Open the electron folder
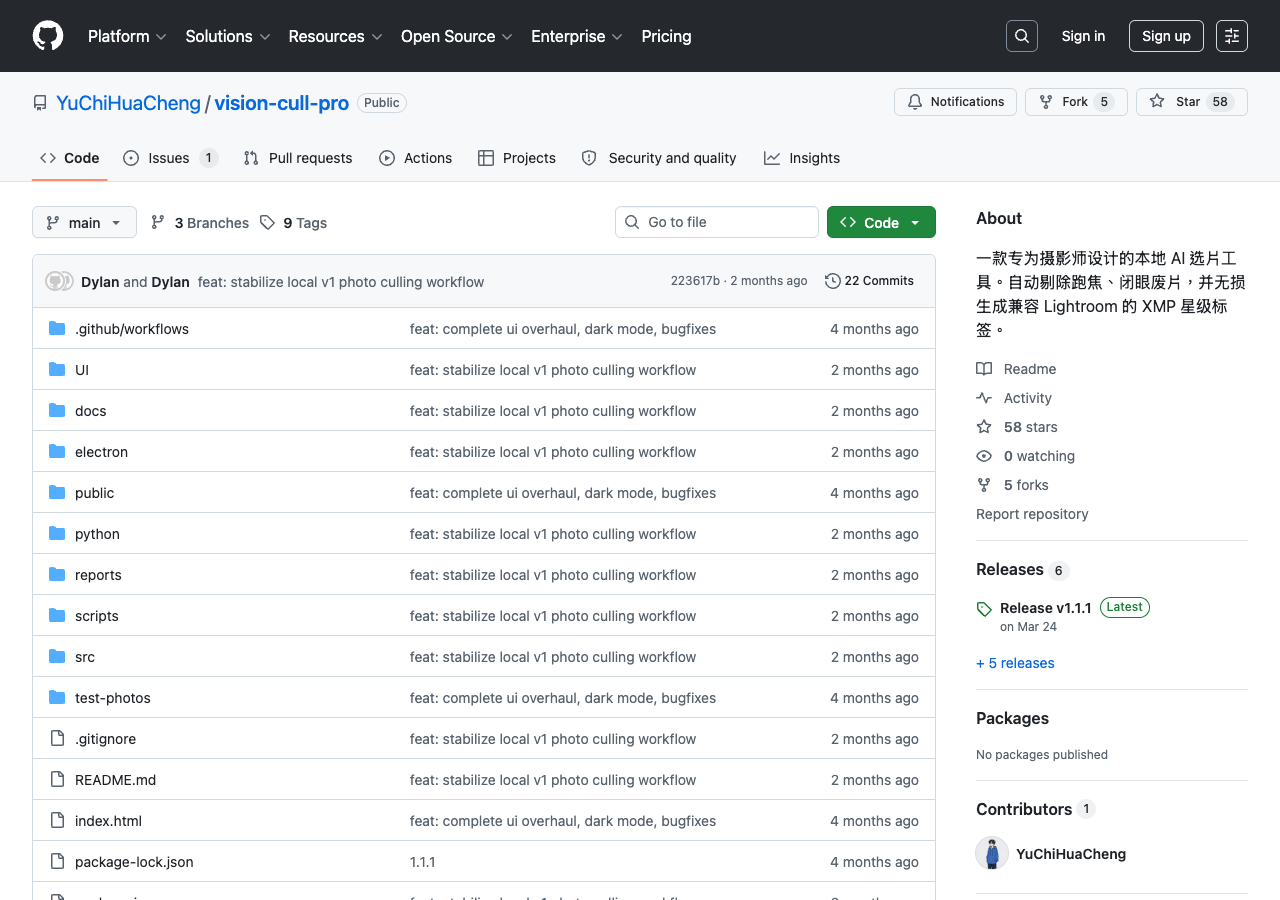1280x900 pixels. 101,452
